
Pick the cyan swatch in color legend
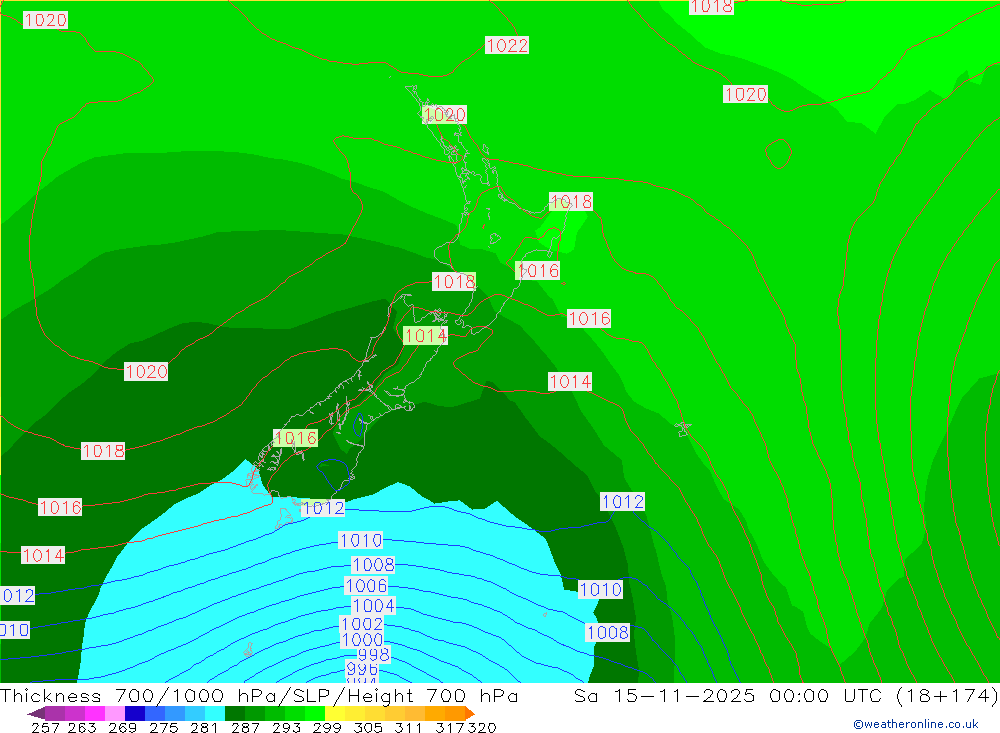(x=214, y=713)
